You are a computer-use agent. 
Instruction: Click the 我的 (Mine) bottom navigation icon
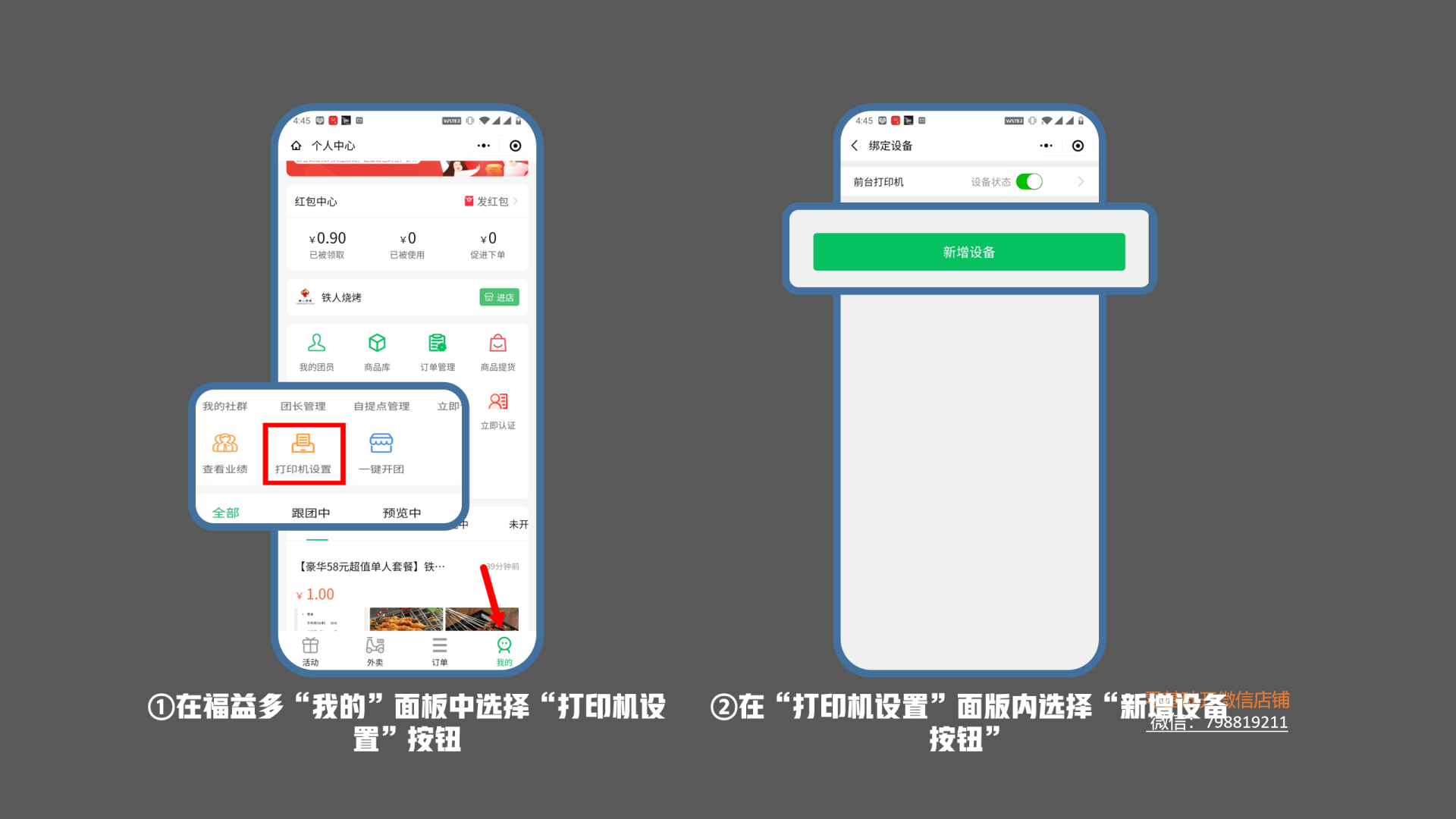500,650
